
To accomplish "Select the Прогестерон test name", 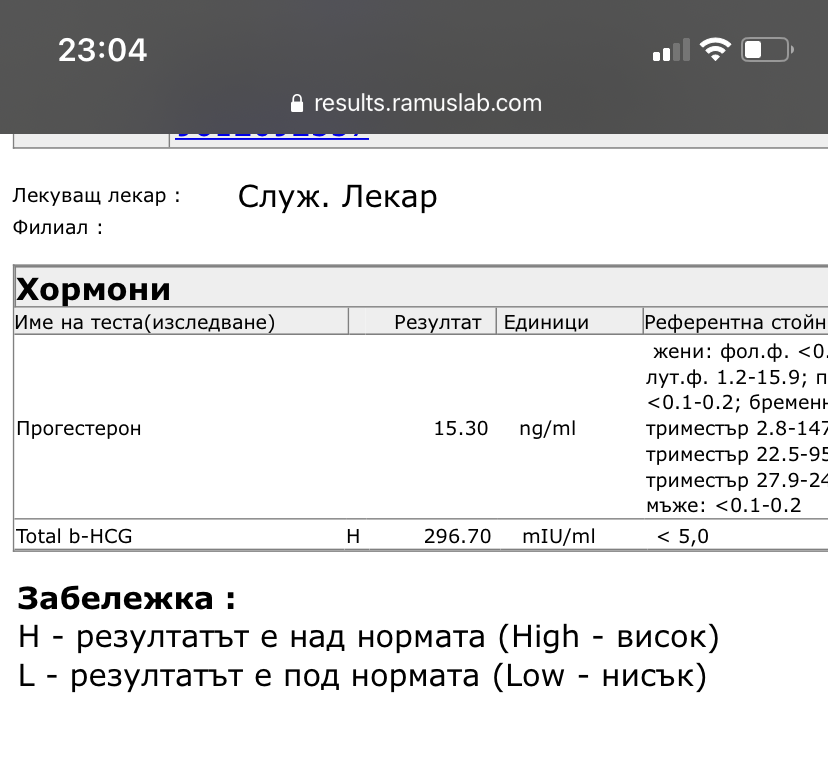I will tap(79, 428).
